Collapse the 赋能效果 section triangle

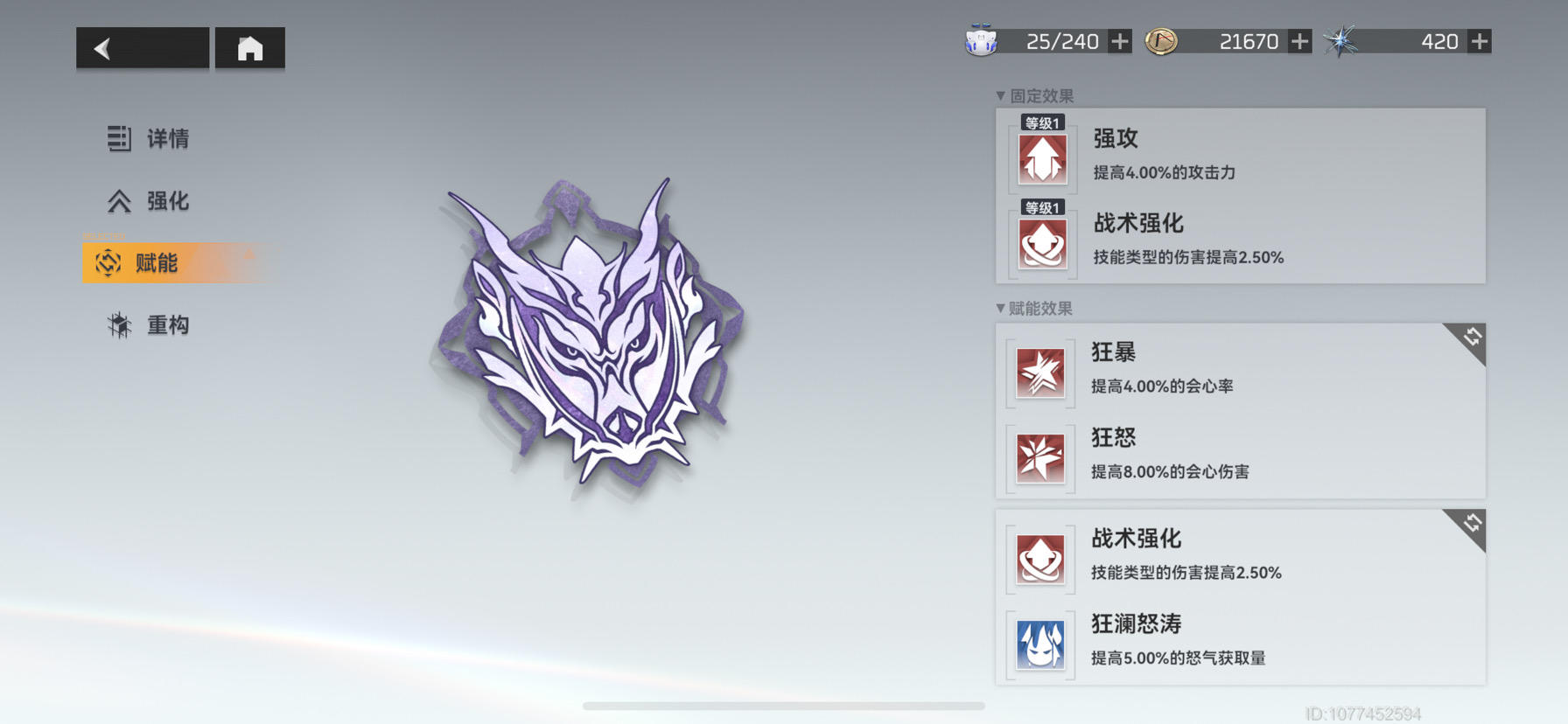[x=1000, y=308]
